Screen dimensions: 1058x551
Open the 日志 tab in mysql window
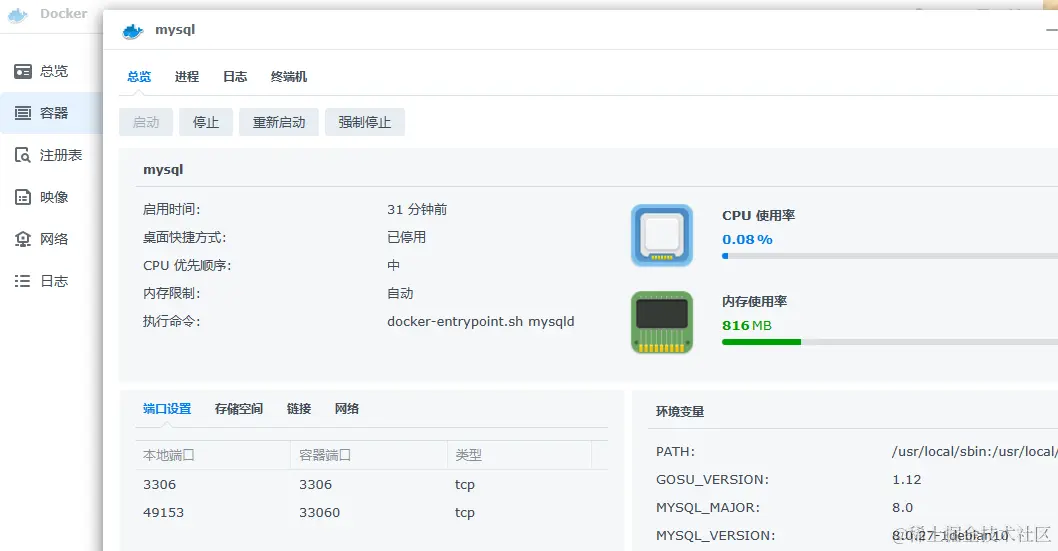[235, 76]
